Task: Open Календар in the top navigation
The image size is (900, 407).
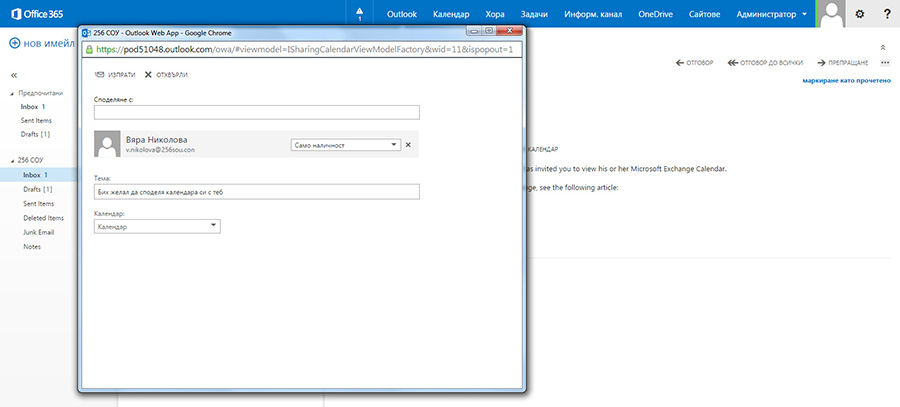Action: point(451,14)
